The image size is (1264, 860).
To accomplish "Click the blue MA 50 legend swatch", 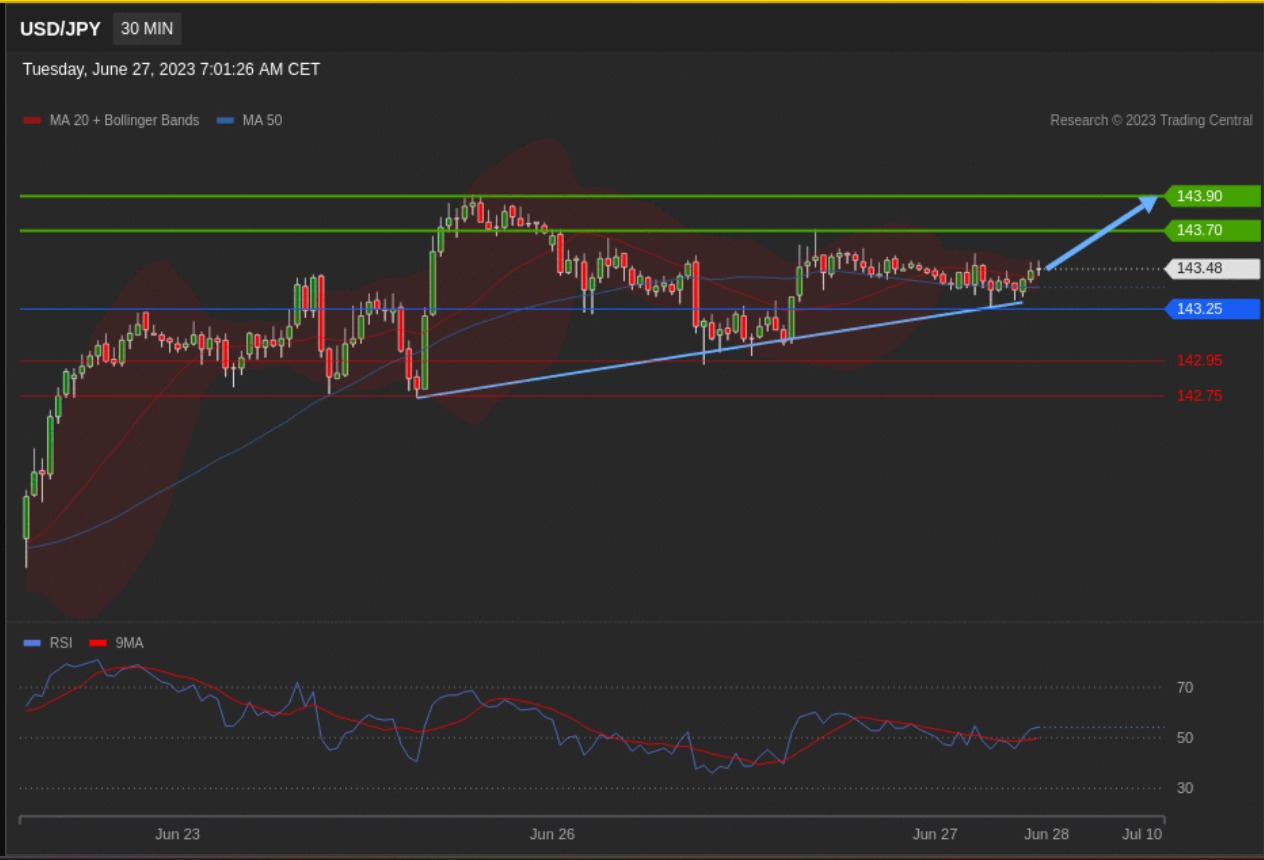I will pyautogui.click(x=226, y=121).
